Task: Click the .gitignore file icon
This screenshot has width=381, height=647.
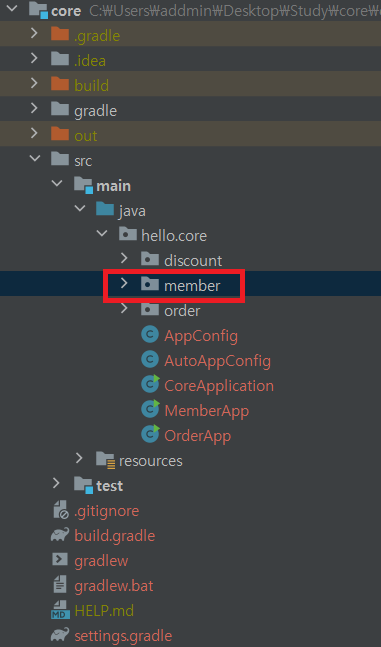Action: 61,510
